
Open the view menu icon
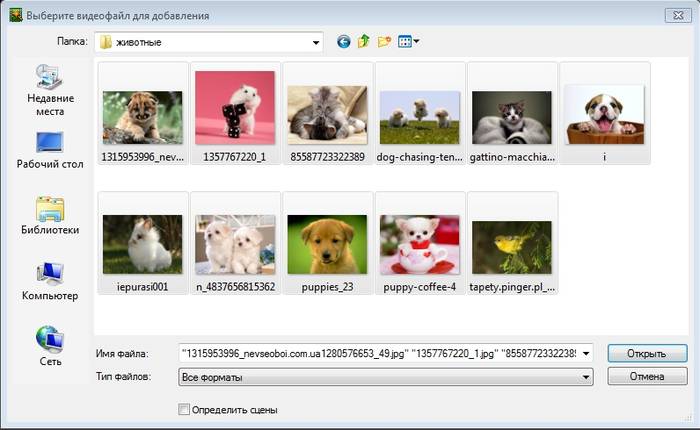pos(408,42)
